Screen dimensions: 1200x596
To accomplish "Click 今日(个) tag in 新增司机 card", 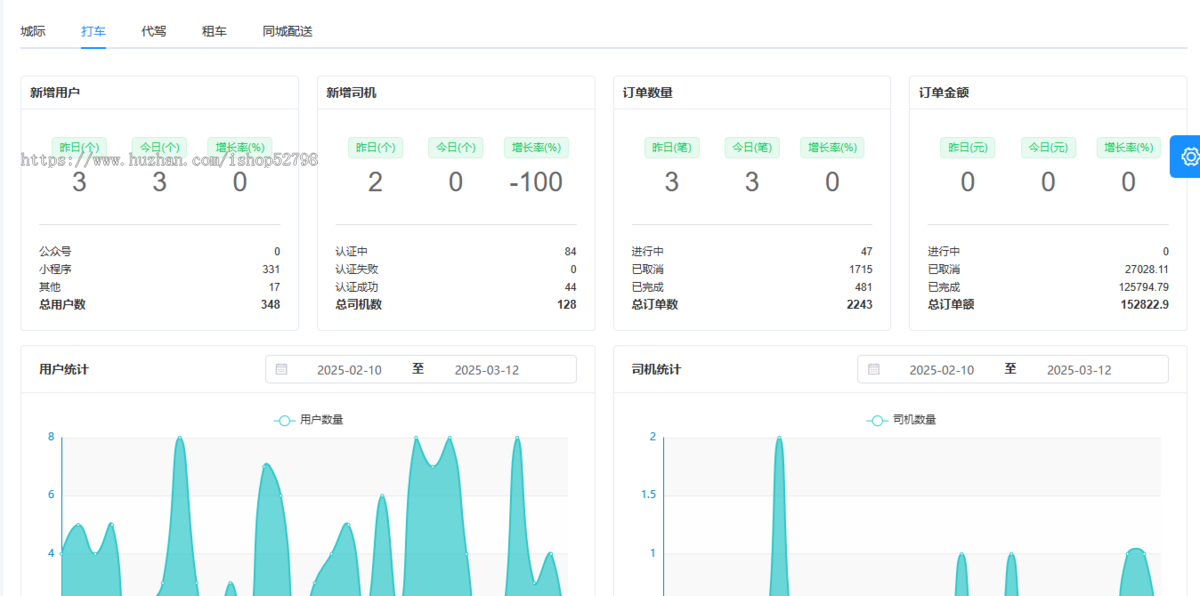I will [455, 148].
